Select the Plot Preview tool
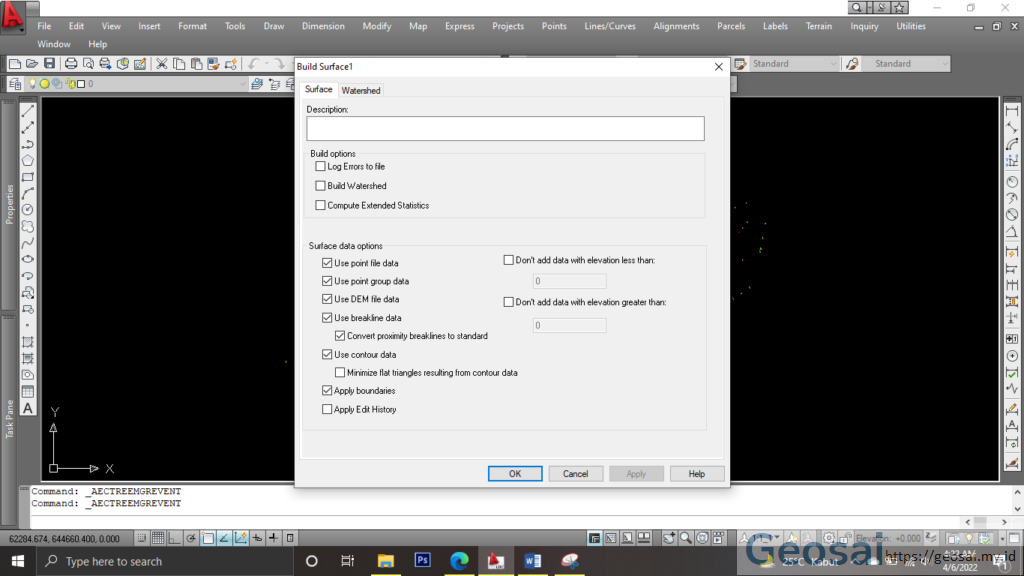 coord(88,63)
